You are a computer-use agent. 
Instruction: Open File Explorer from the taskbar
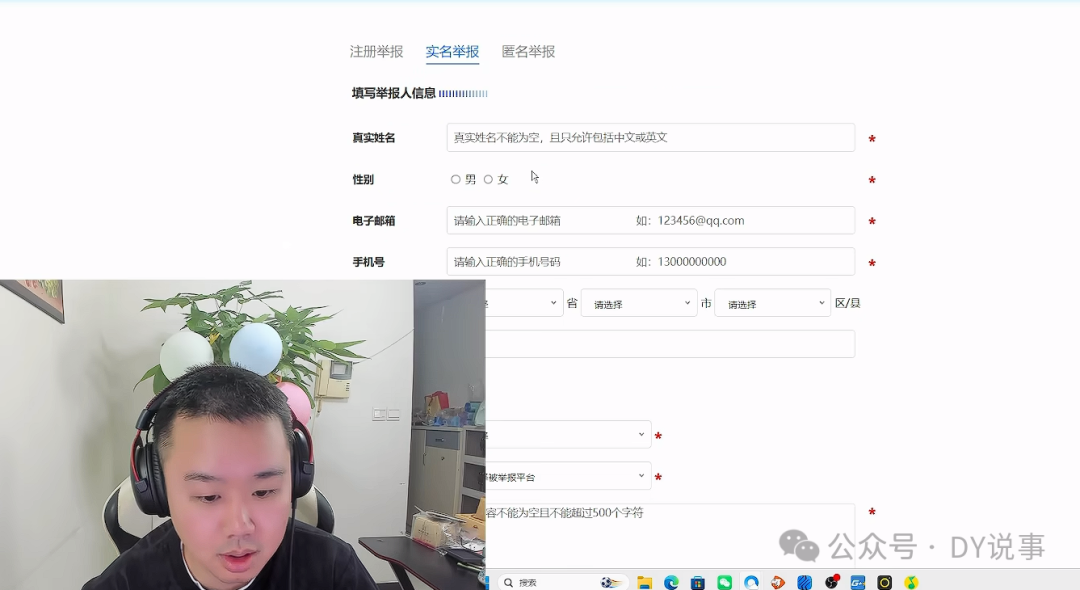tap(644, 582)
